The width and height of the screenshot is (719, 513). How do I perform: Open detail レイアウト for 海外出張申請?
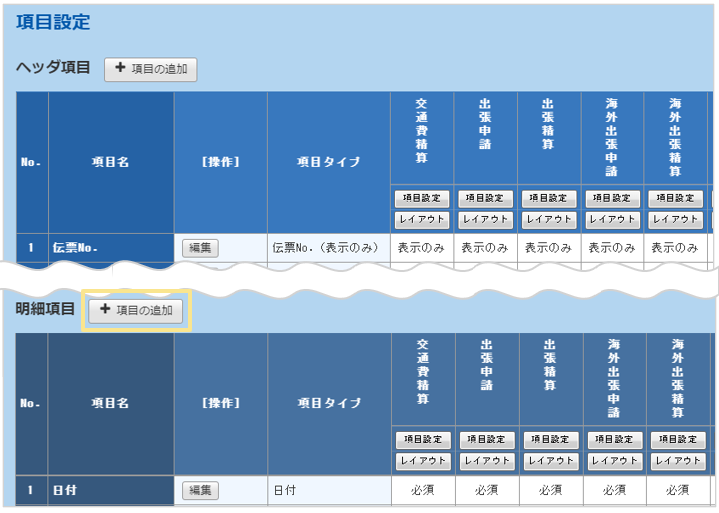tap(614, 461)
